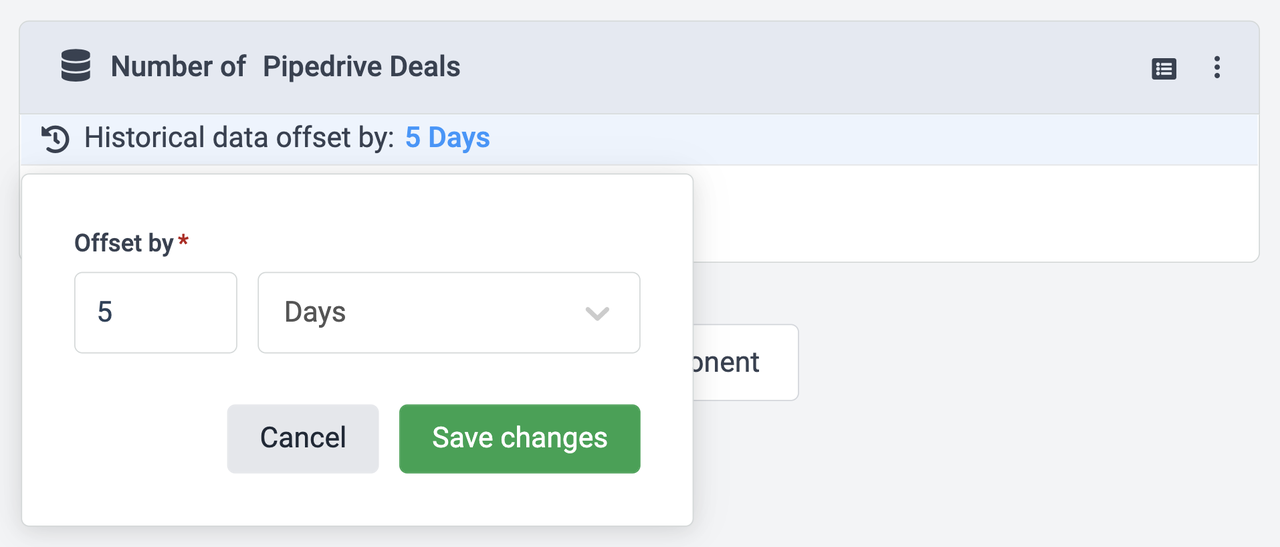The image size is (1280, 547).
Task: Focus the offset number field showing 5
Action: (x=155, y=313)
